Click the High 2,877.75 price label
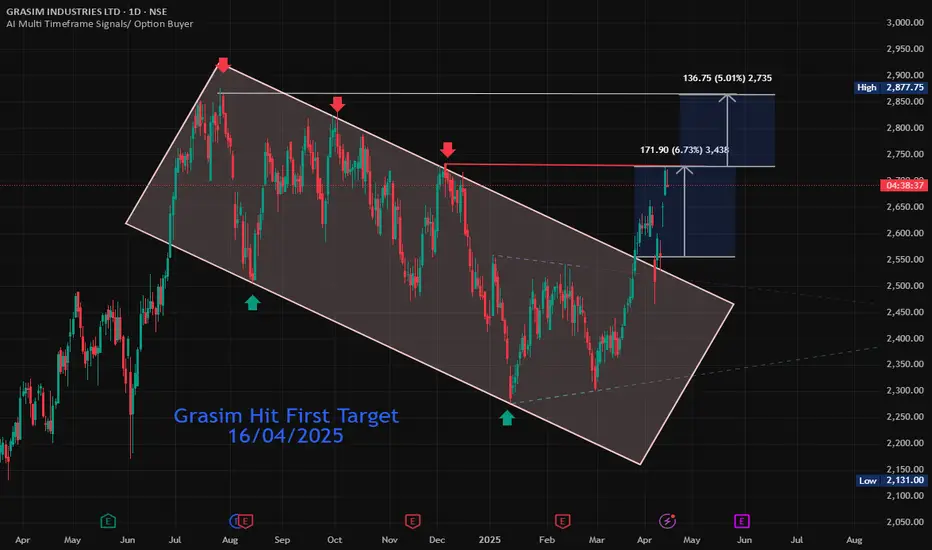This screenshot has height=550, width=932. (x=890, y=87)
